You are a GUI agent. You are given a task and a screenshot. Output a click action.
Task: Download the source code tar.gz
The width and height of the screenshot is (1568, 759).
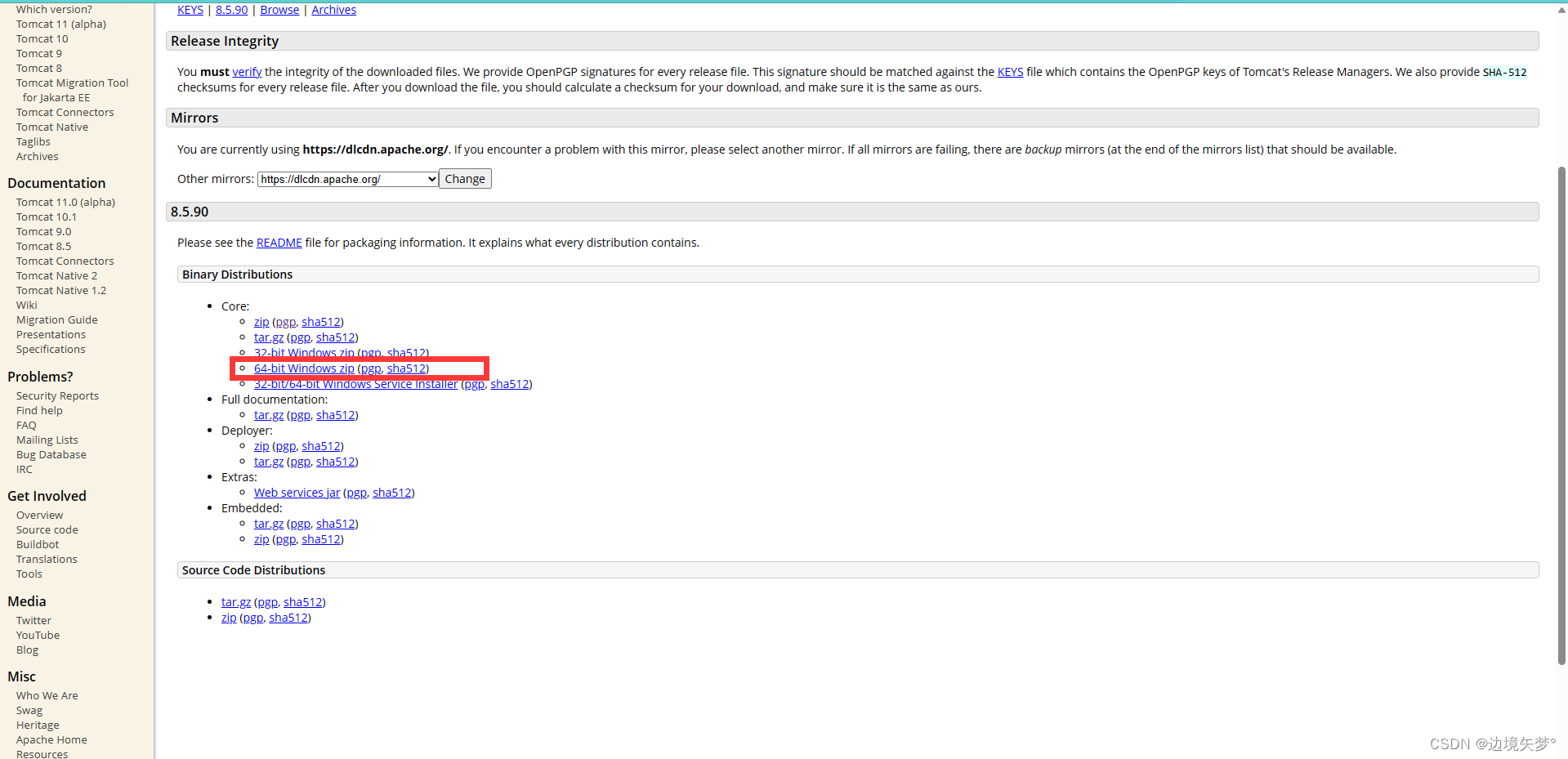236,602
